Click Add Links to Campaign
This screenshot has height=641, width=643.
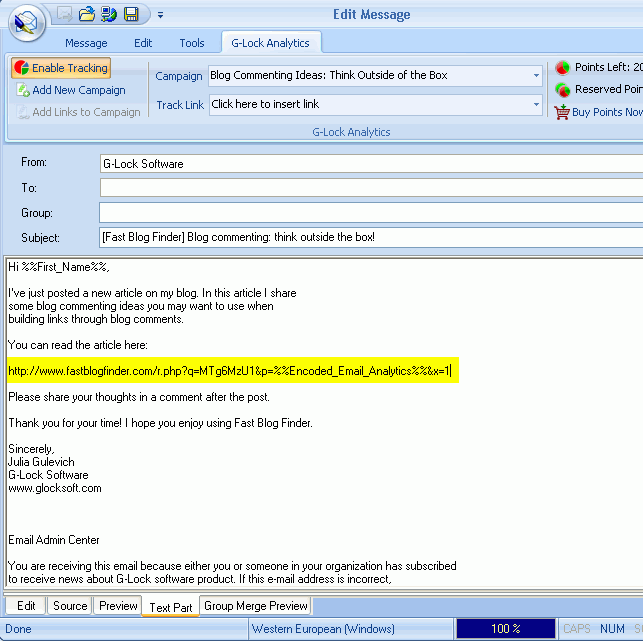(78, 112)
